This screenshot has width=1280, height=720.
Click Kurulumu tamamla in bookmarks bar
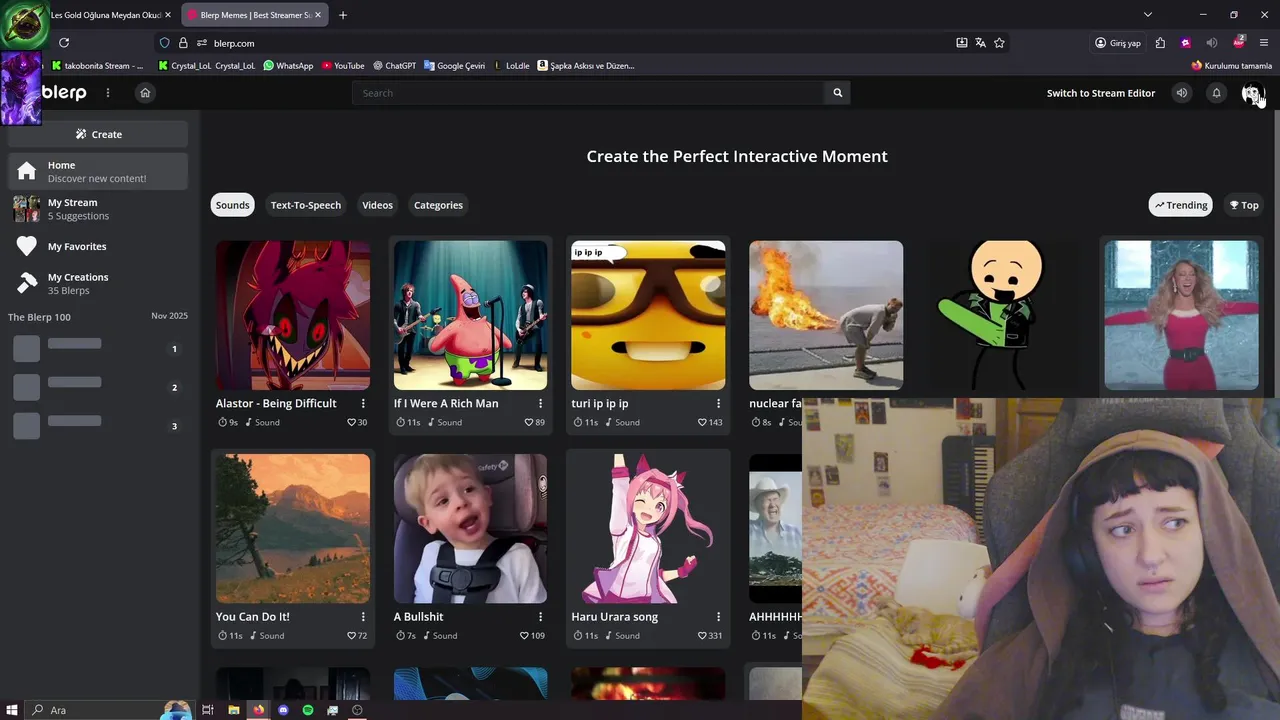pos(1231,66)
